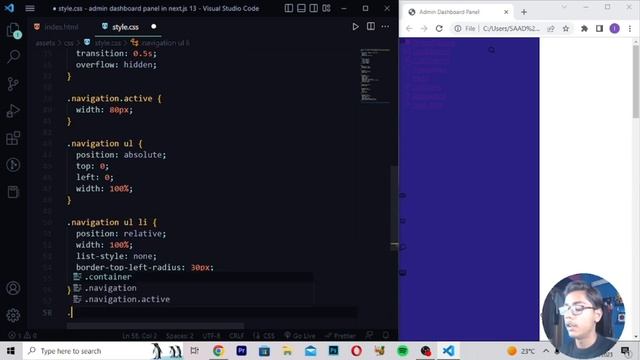
Task: Run the file with the play icon
Action: click(x=356, y=27)
